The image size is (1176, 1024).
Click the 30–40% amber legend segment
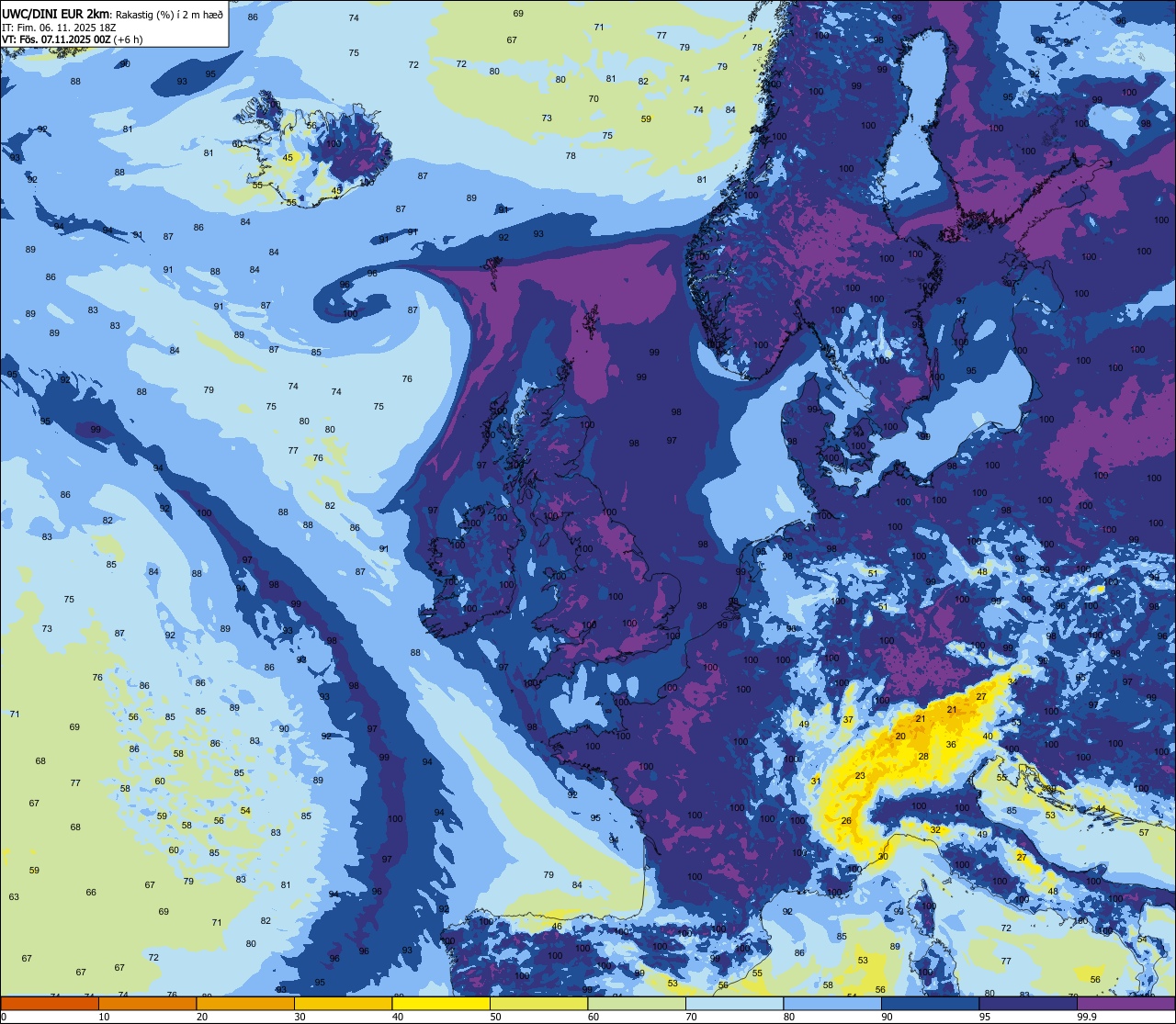pos(343,1003)
